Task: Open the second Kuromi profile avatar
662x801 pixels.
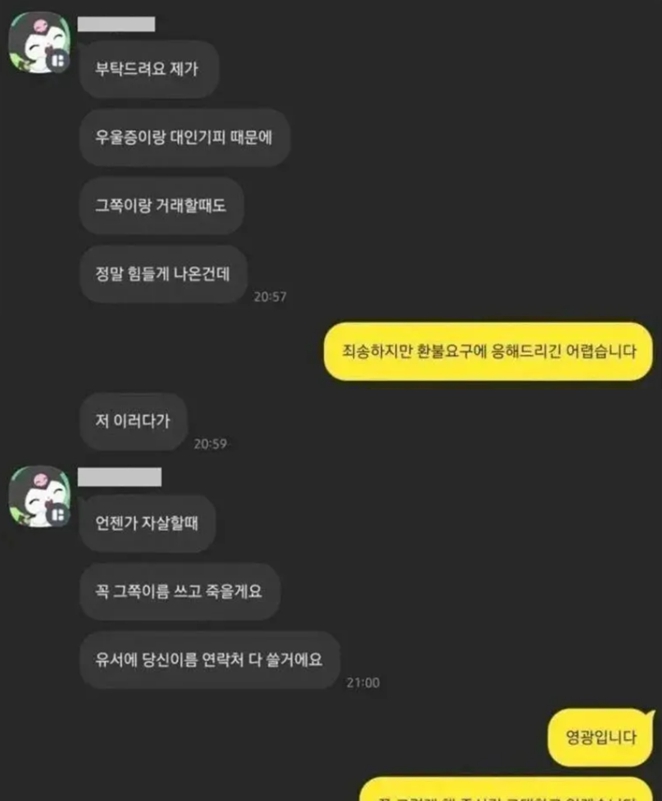Action: point(39,497)
